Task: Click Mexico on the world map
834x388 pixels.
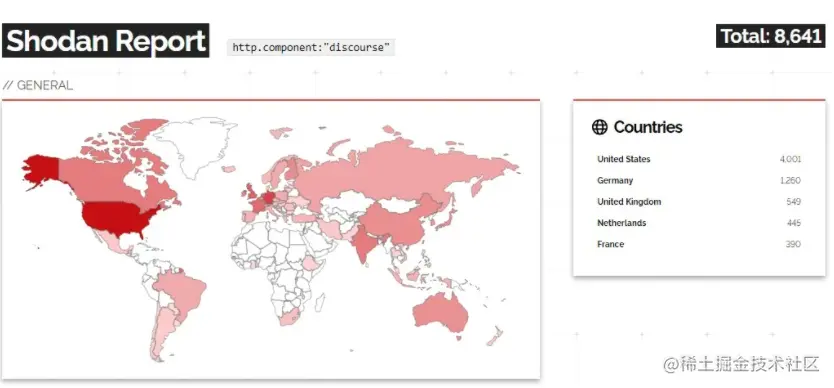Action: click(113, 243)
